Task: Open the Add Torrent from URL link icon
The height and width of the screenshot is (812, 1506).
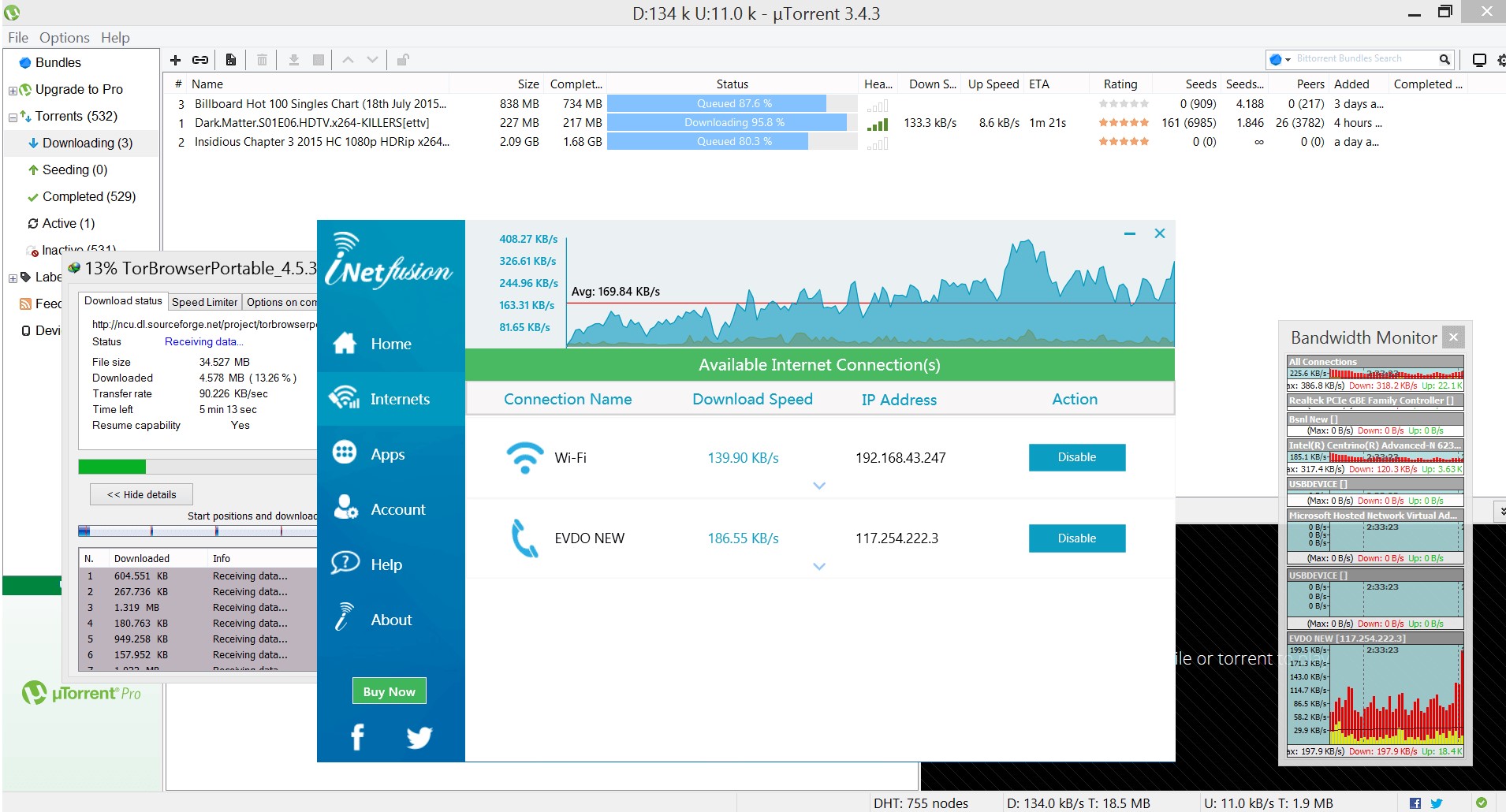Action: [200, 59]
